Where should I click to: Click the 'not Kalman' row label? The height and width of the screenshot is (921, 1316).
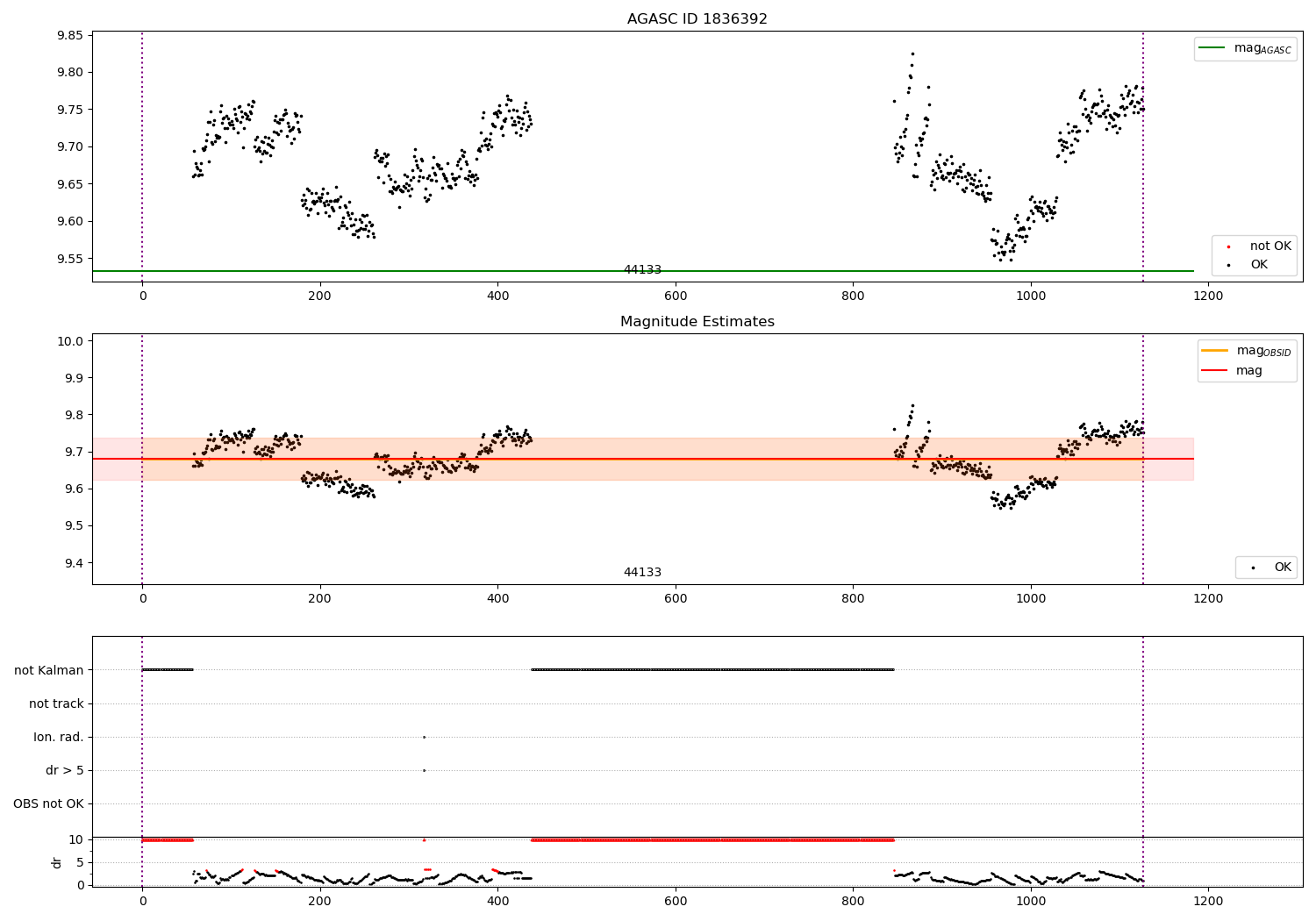pos(49,670)
